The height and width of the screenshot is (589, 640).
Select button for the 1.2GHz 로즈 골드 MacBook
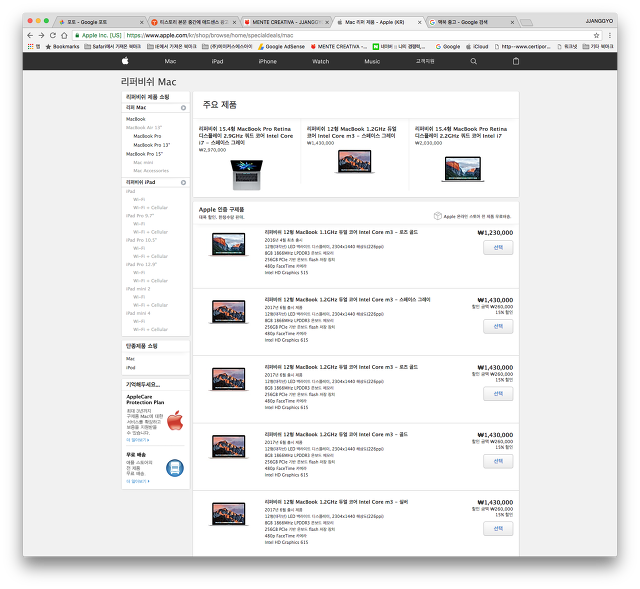(498, 394)
